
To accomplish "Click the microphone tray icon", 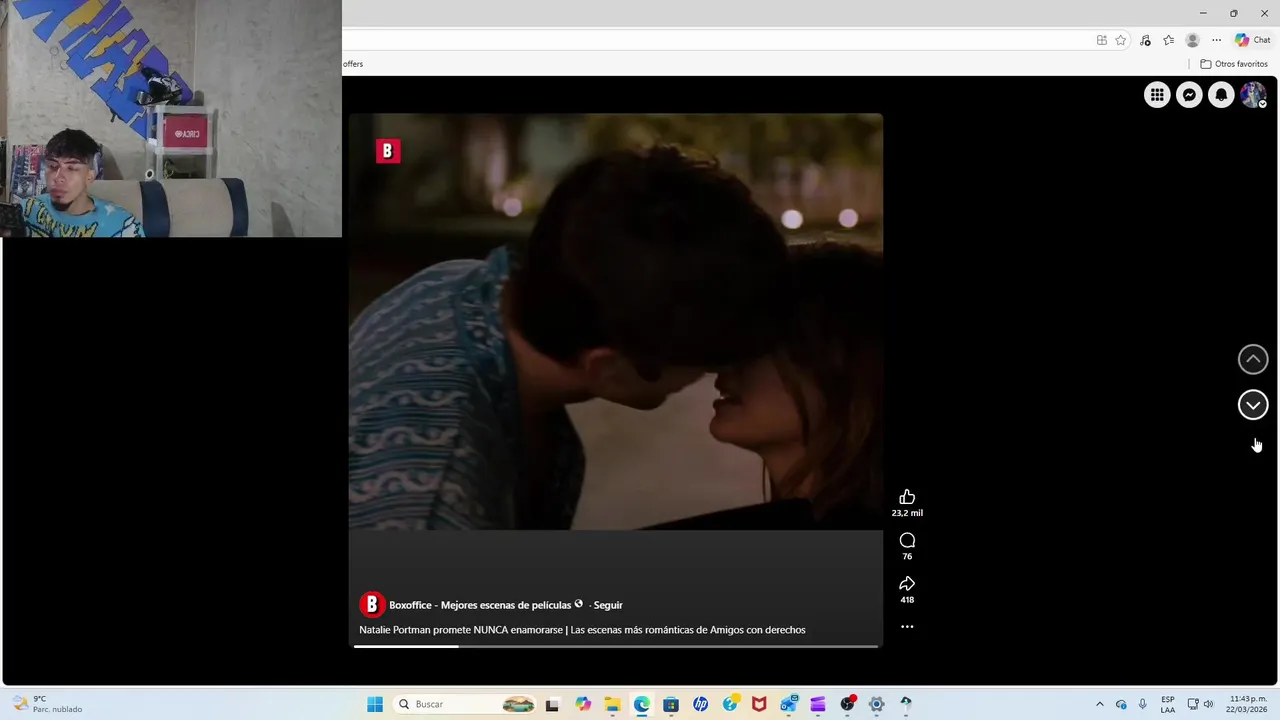I will (1143, 704).
